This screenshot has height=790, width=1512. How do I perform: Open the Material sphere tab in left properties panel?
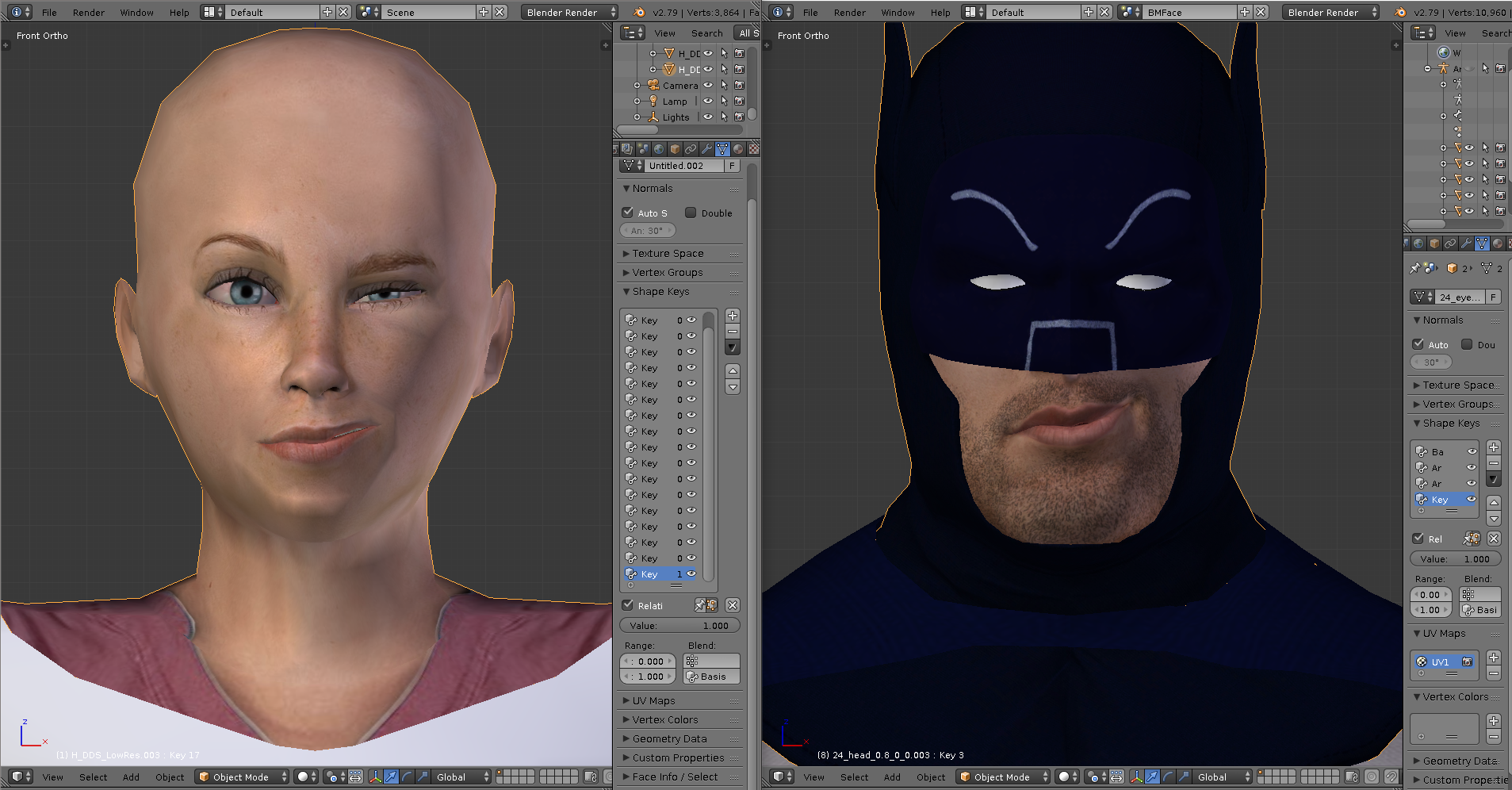(738, 148)
